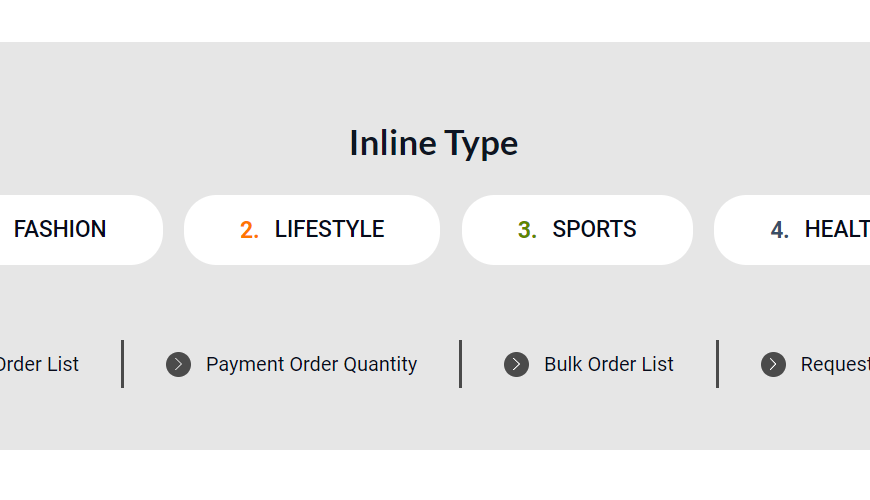
Task: Click the divider left of Bulk Order List
Action: tap(460, 364)
